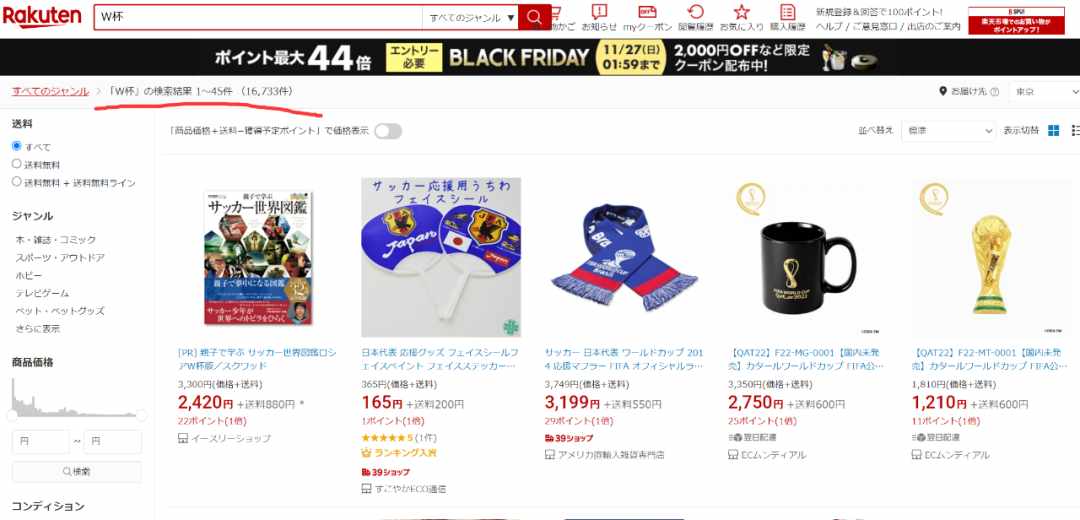Choose the スポーツ・アウトドア genre
The height and width of the screenshot is (520, 1080).
click(x=60, y=258)
